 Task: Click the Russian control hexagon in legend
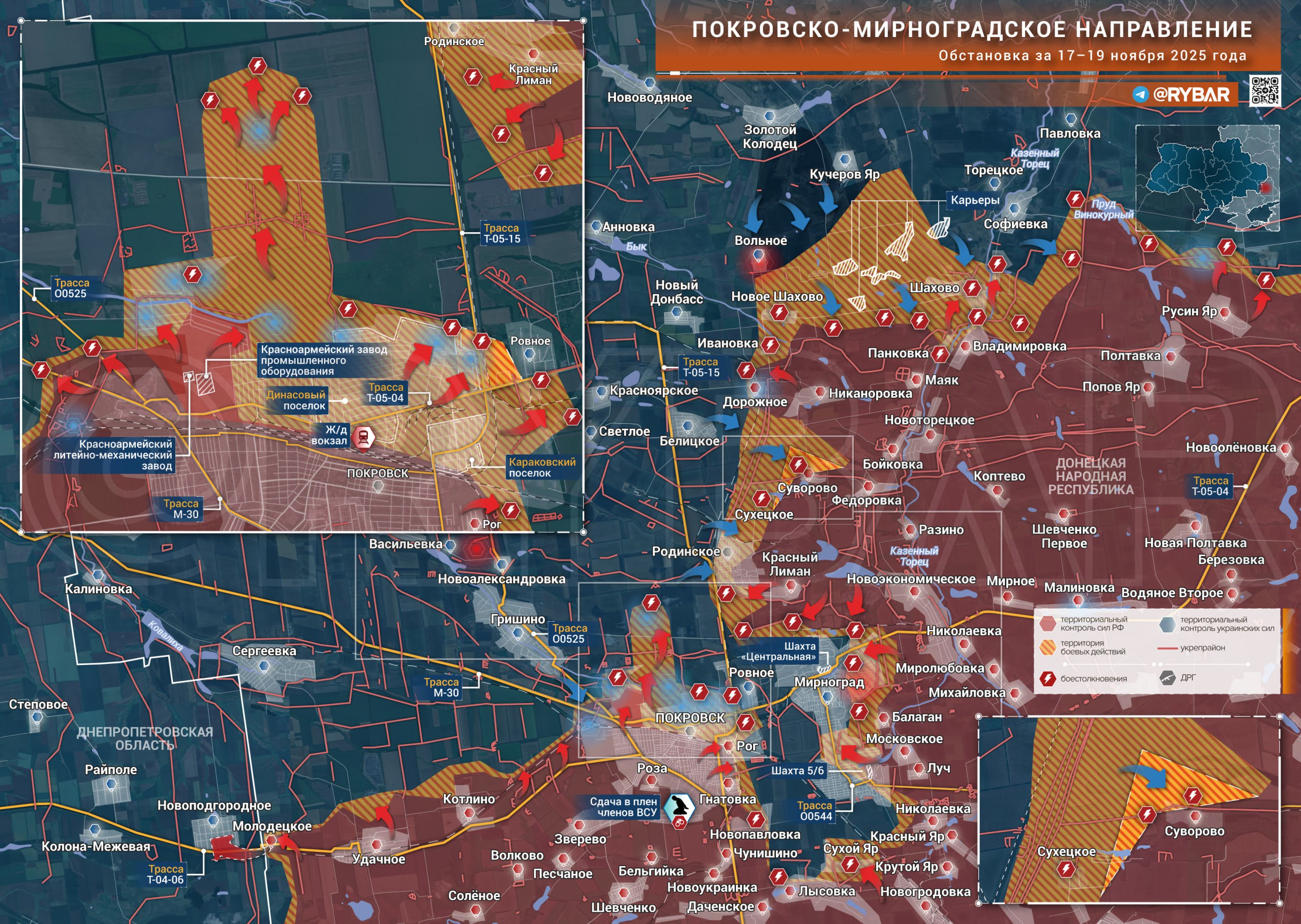[x=1047, y=624]
